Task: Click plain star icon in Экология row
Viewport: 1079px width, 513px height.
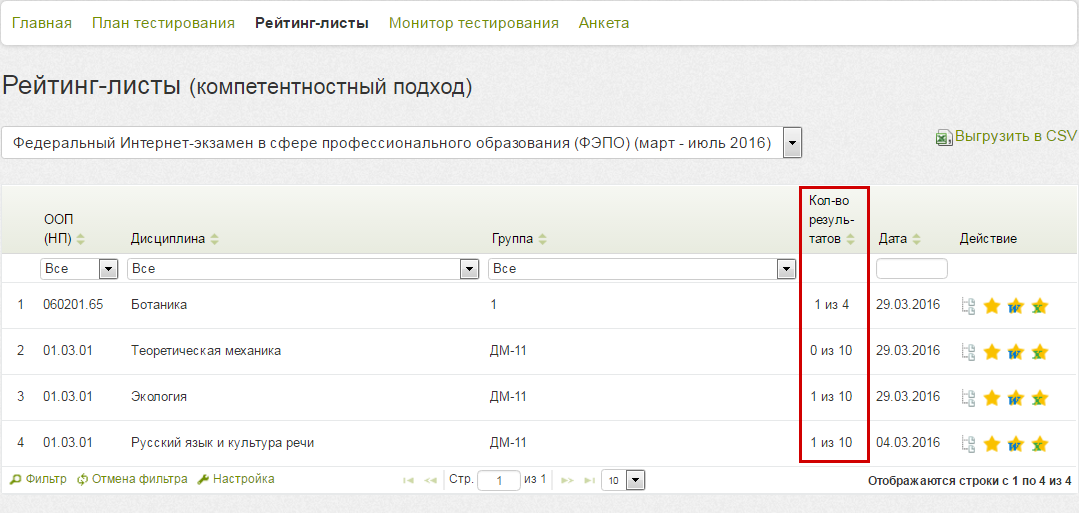Action: [992, 397]
